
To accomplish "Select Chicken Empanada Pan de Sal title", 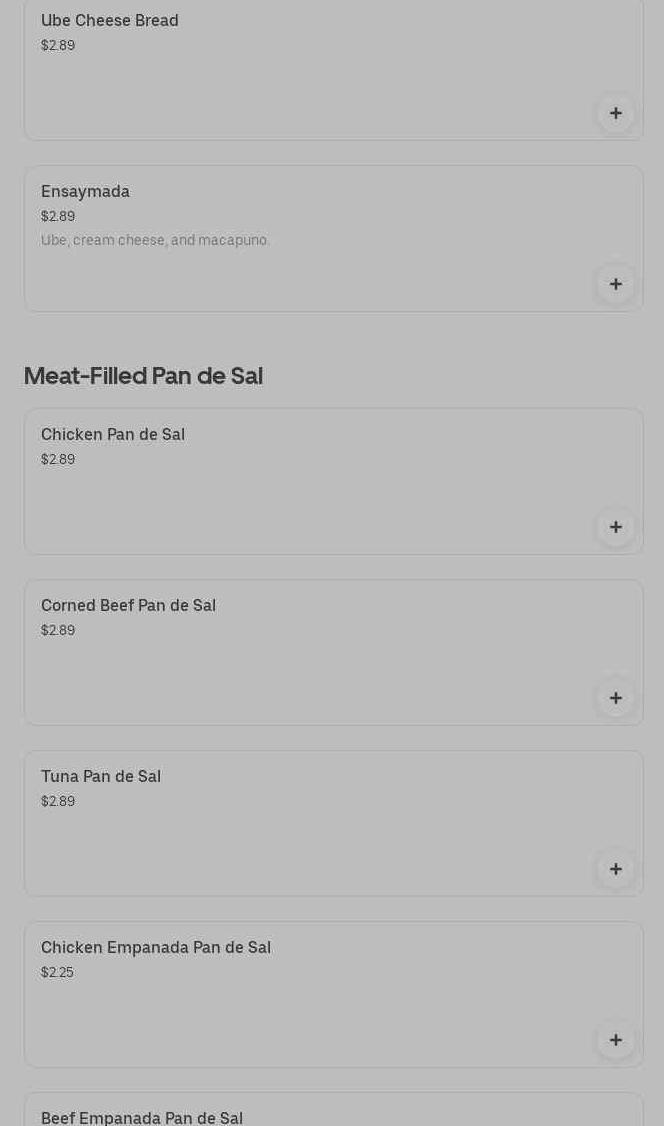I will coord(156,948).
